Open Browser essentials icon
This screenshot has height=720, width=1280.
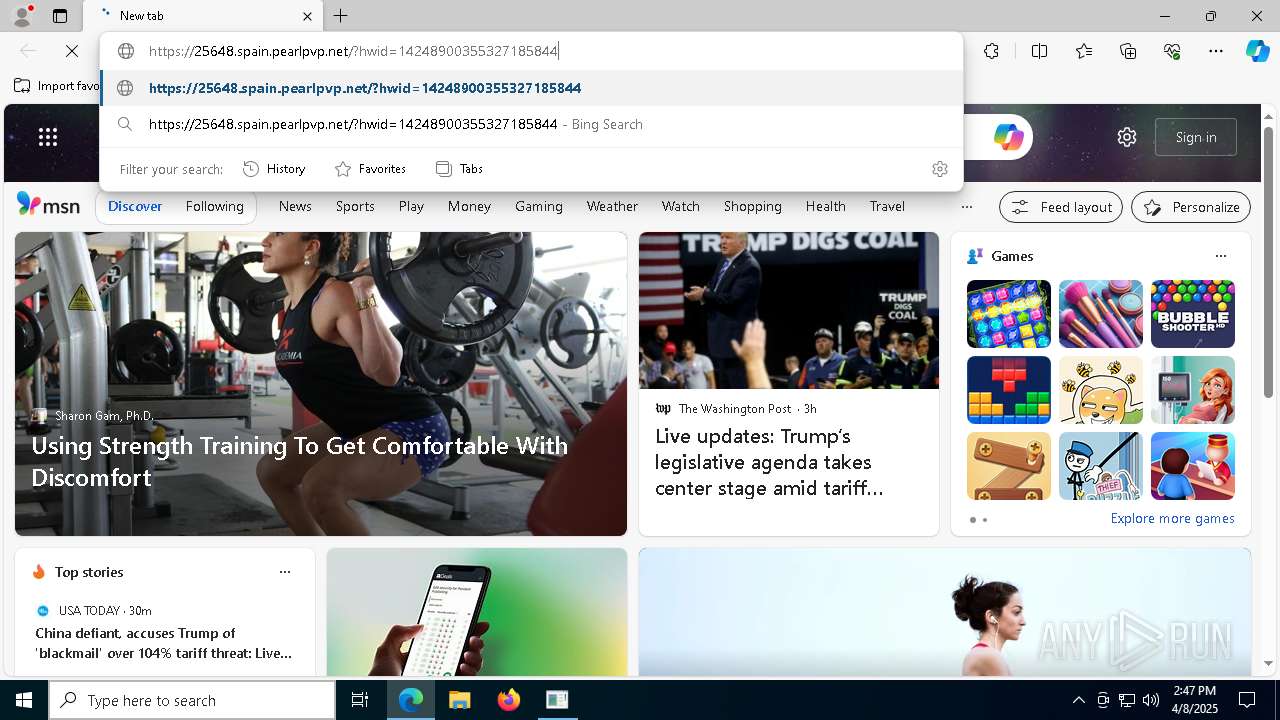(x=1172, y=51)
